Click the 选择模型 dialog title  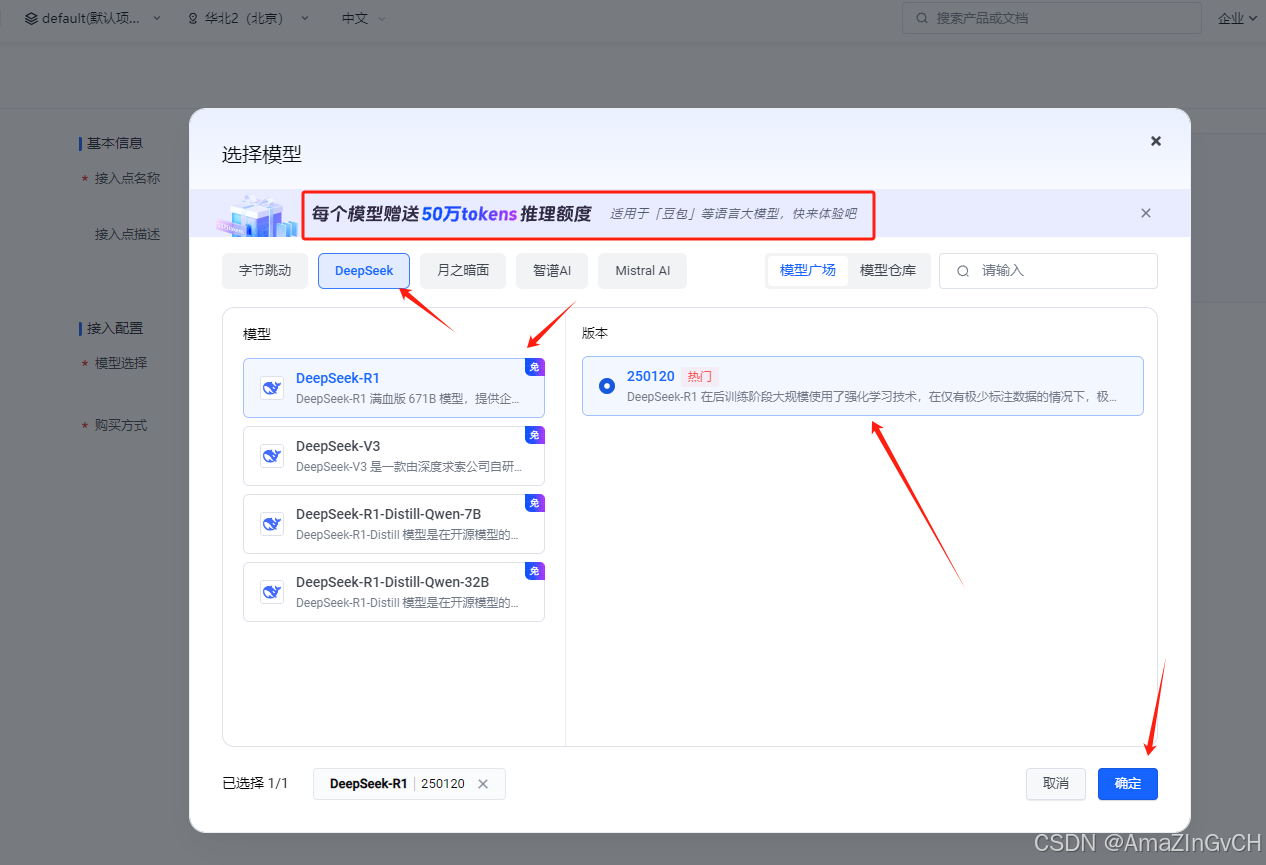pyautogui.click(x=261, y=154)
